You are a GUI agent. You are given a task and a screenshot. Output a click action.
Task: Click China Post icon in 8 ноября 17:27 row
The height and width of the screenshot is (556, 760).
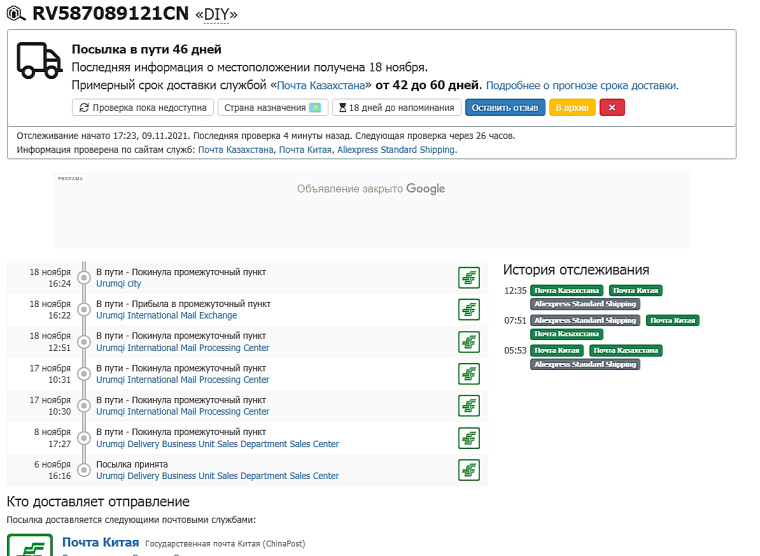coord(469,438)
